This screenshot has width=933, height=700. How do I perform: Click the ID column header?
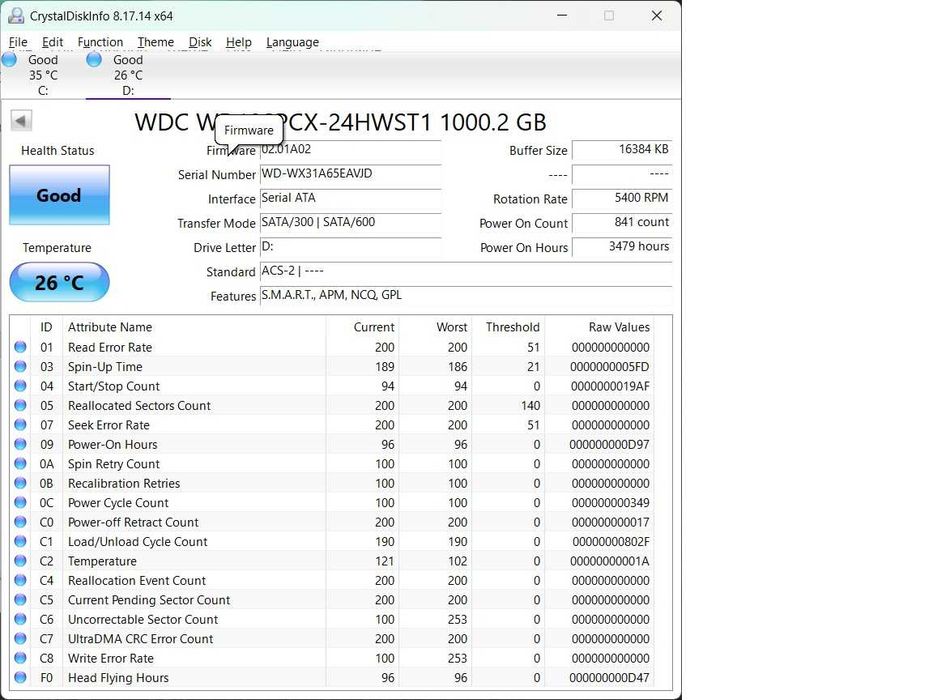point(46,327)
